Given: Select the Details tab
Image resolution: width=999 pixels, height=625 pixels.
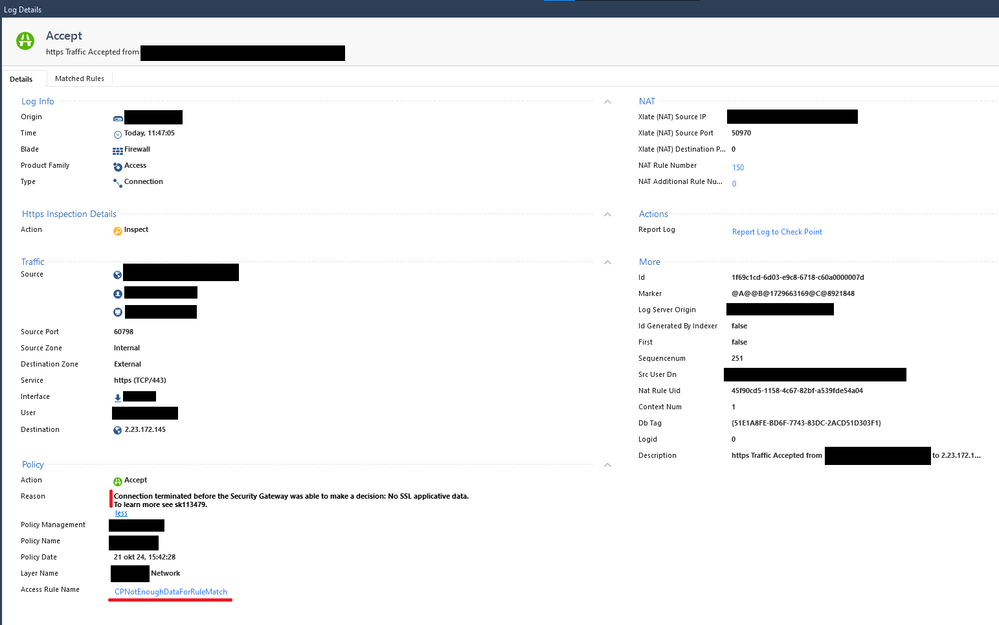Looking at the screenshot, I should click(x=22, y=78).
